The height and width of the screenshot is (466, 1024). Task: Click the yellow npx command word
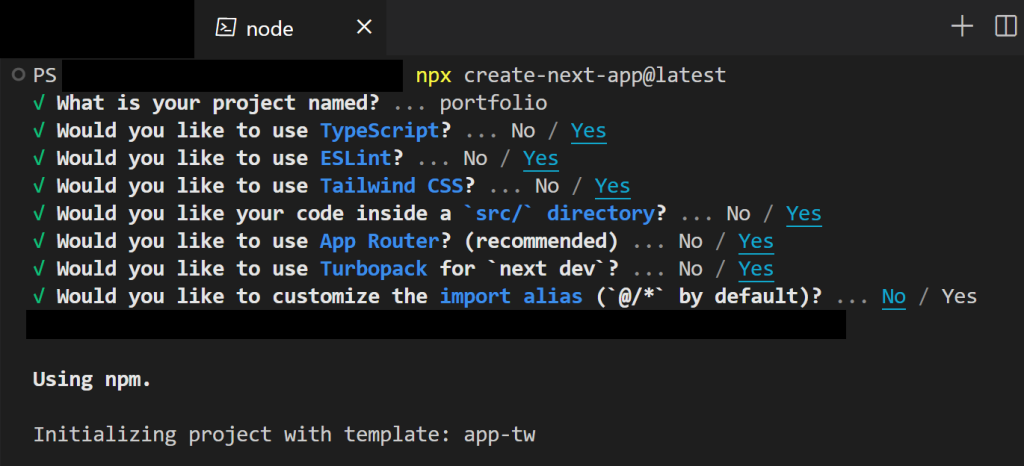click(x=433, y=76)
